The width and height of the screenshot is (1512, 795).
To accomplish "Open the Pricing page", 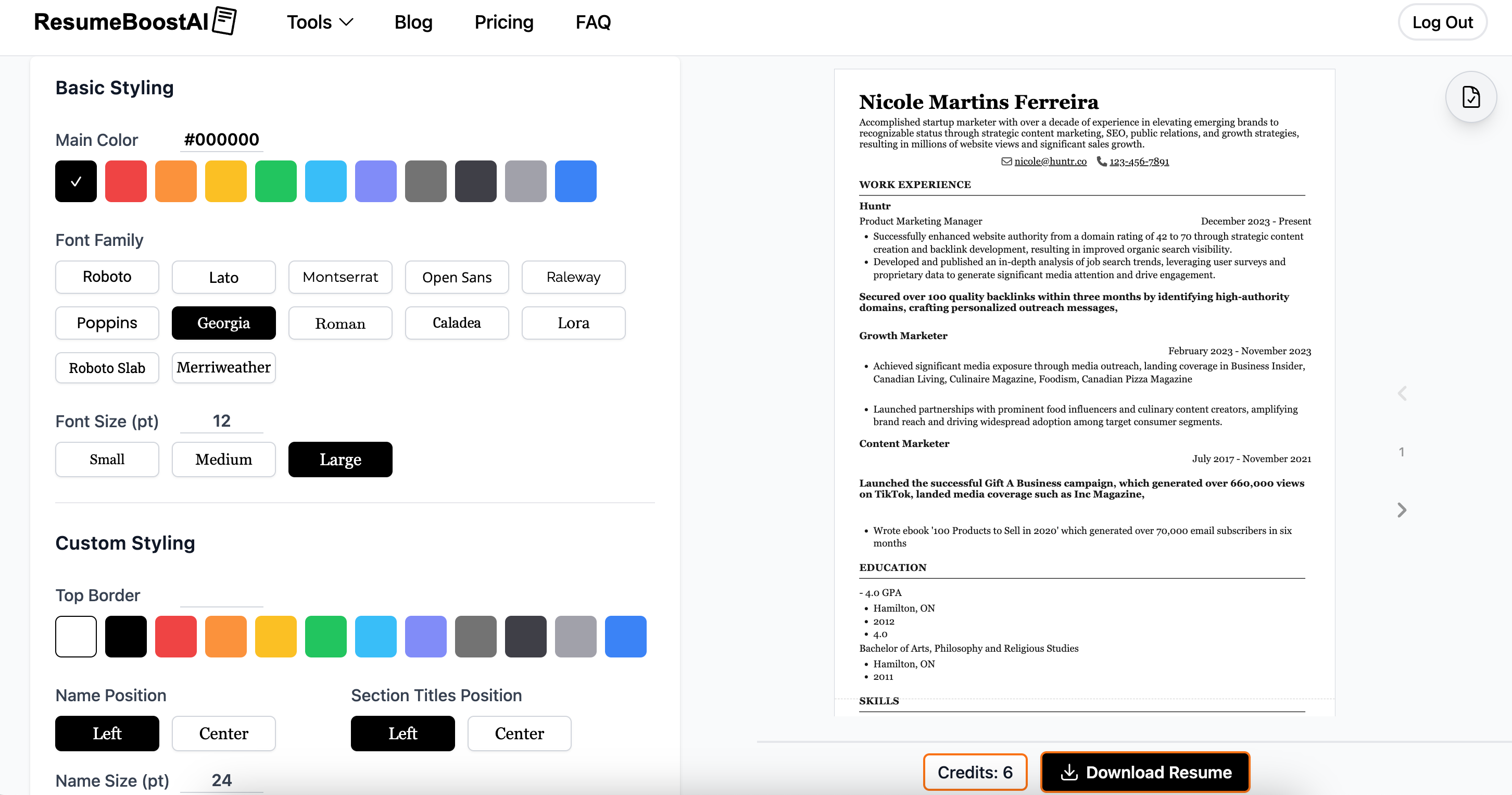I will (x=503, y=22).
